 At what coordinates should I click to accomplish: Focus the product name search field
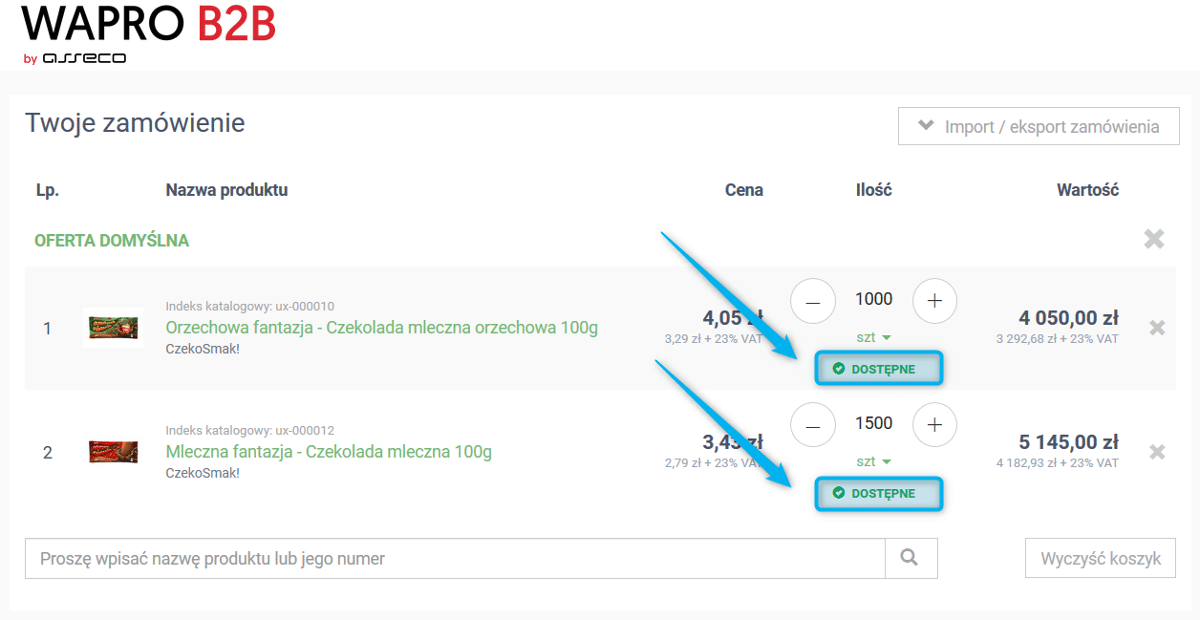455,558
